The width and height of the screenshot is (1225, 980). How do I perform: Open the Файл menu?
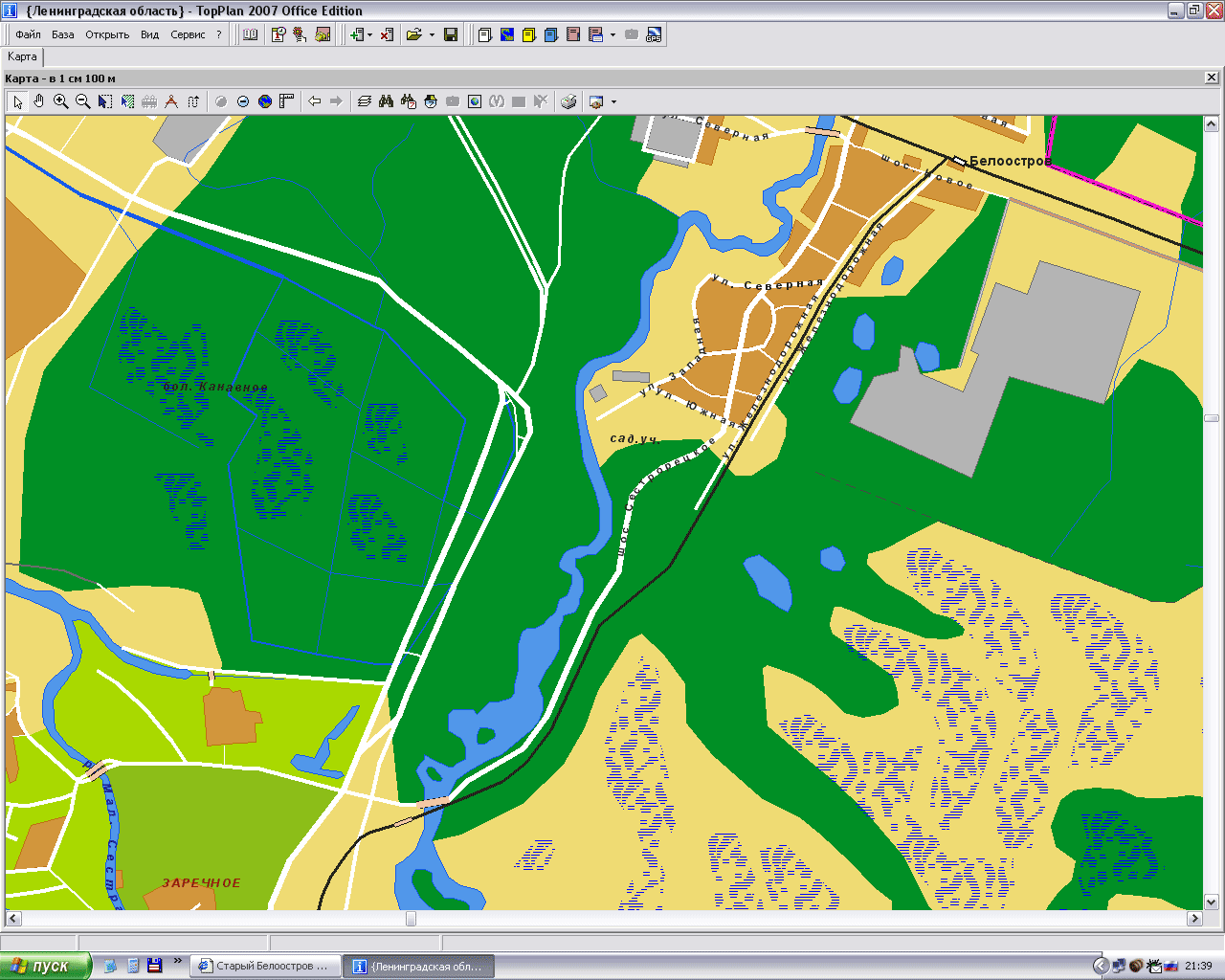pyautogui.click(x=28, y=34)
